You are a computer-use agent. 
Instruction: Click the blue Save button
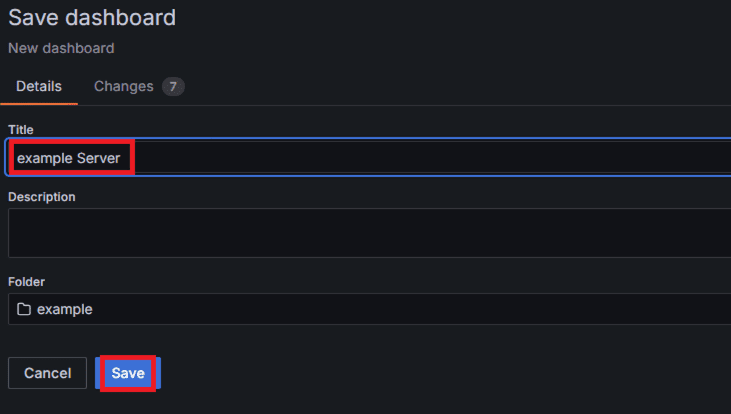click(128, 373)
